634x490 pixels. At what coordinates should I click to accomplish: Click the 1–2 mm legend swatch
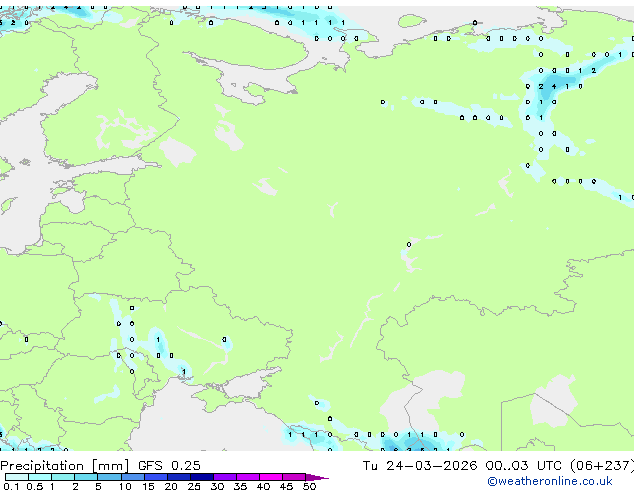coord(63,477)
